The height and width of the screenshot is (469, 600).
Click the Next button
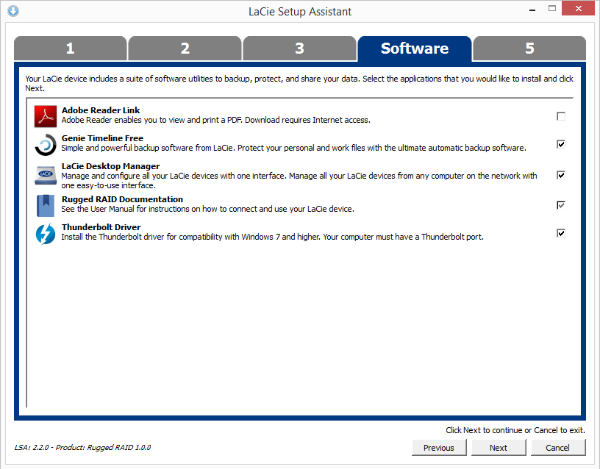[x=498, y=448]
